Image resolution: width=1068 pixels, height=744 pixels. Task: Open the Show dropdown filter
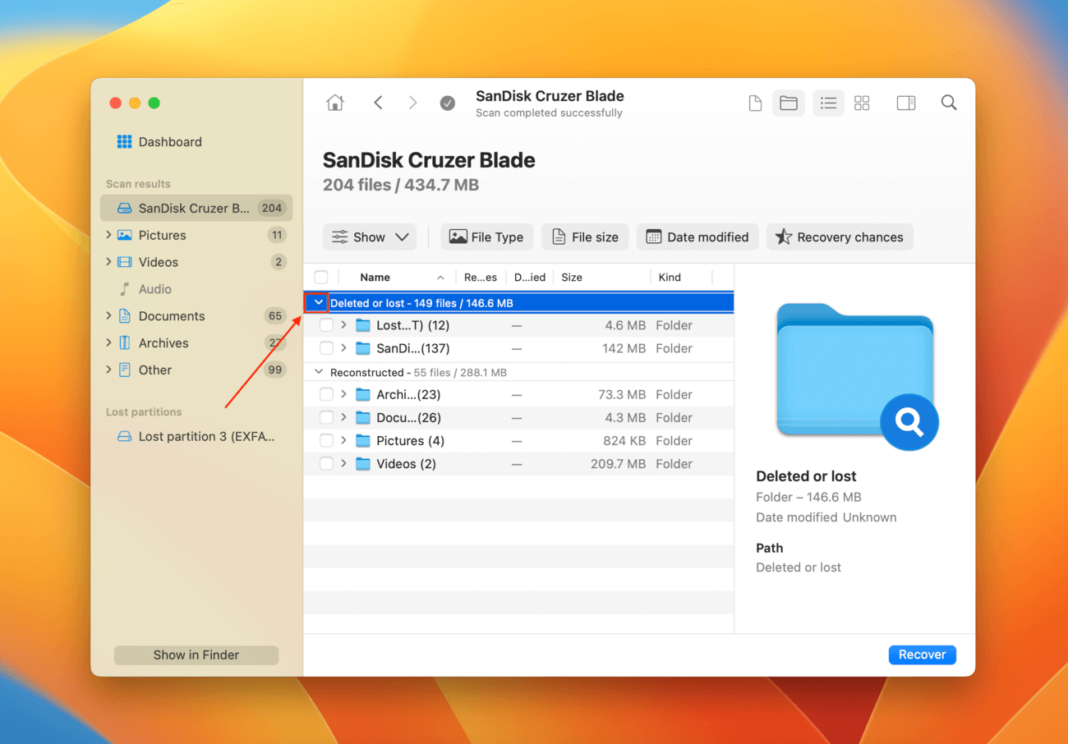(369, 237)
